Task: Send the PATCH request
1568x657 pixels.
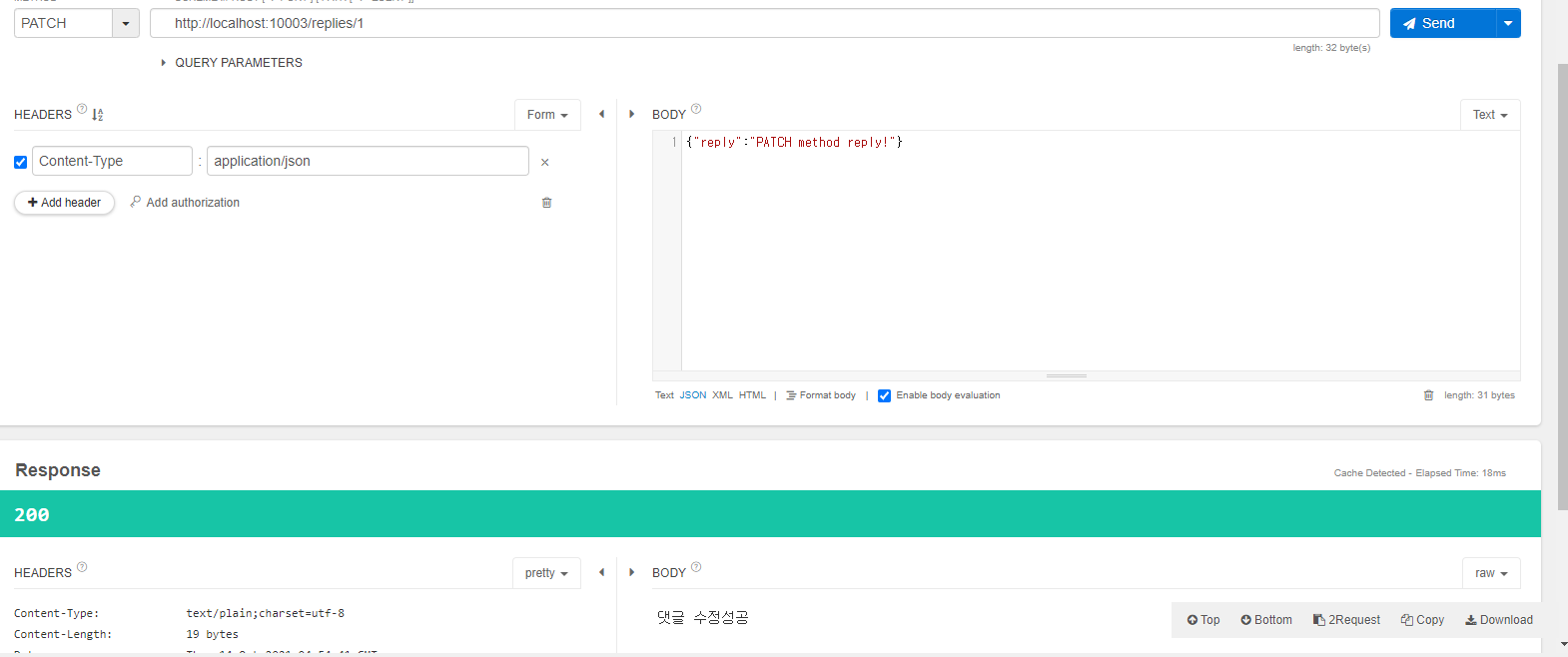Action: click(x=1442, y=23)
